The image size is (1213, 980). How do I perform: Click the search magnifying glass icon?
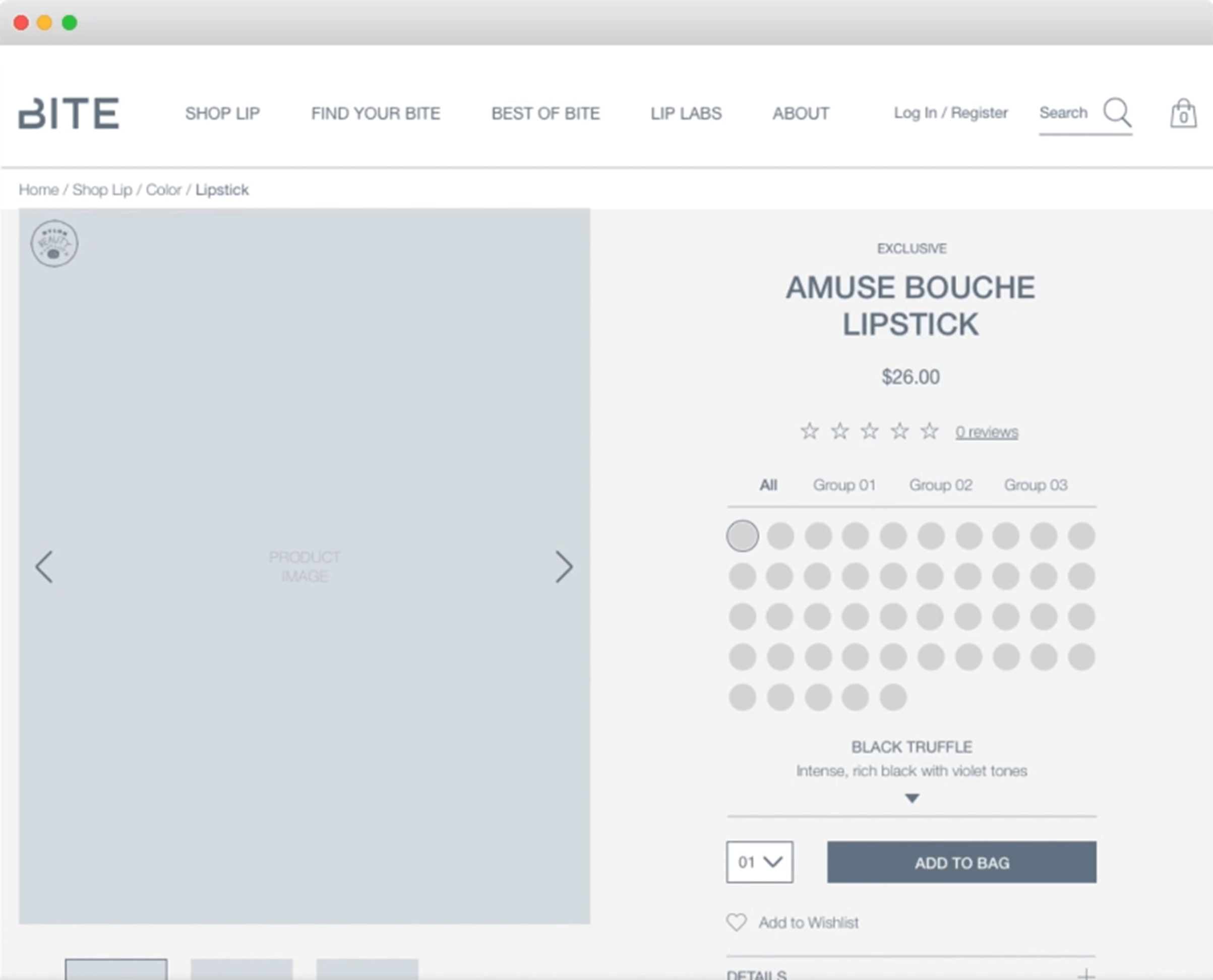[1117, 112]
